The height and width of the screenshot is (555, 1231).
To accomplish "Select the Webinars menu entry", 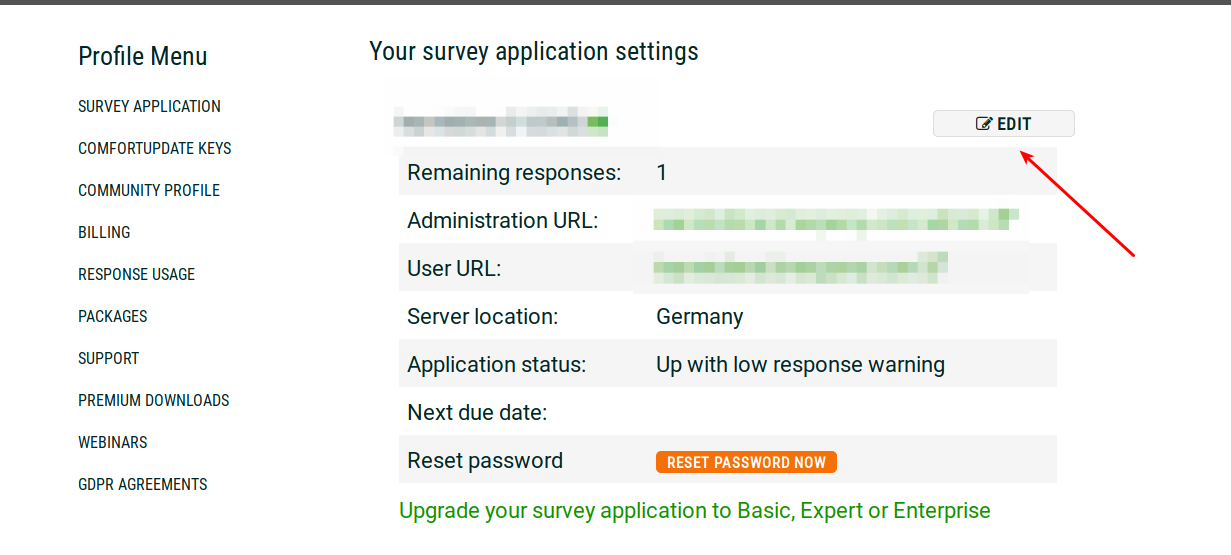I will point(112,442).
